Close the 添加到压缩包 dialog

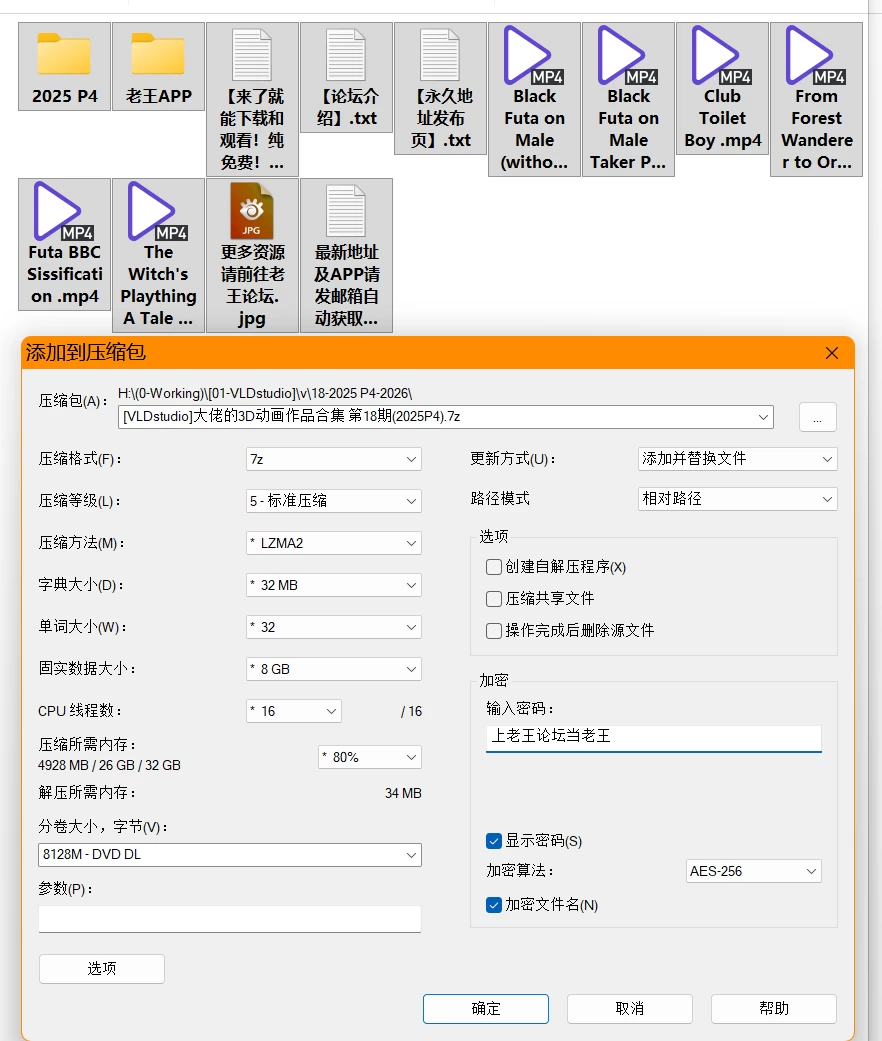(x=832, y=353)
